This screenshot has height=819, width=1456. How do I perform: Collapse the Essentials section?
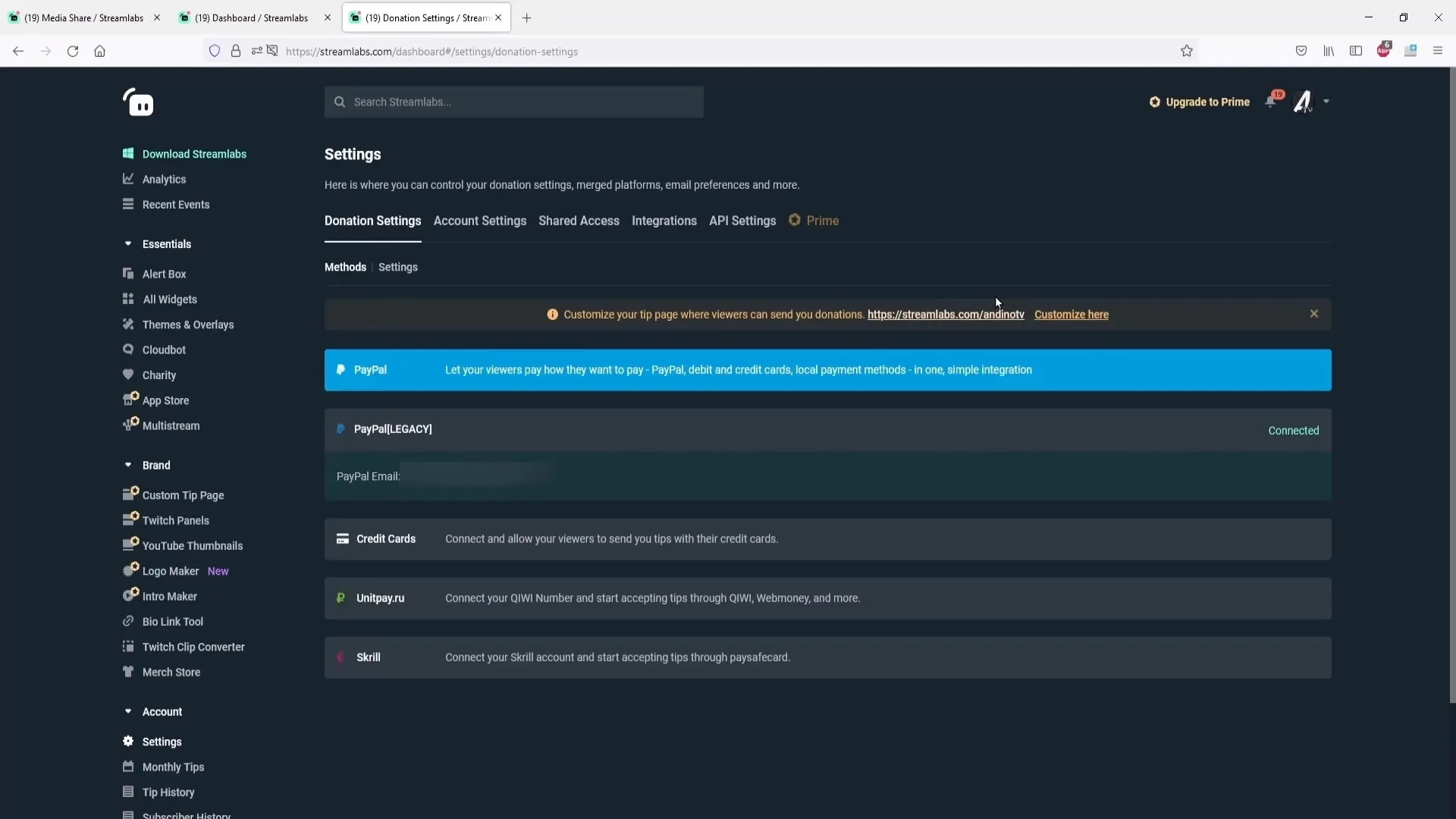click(x=128, y=244)
